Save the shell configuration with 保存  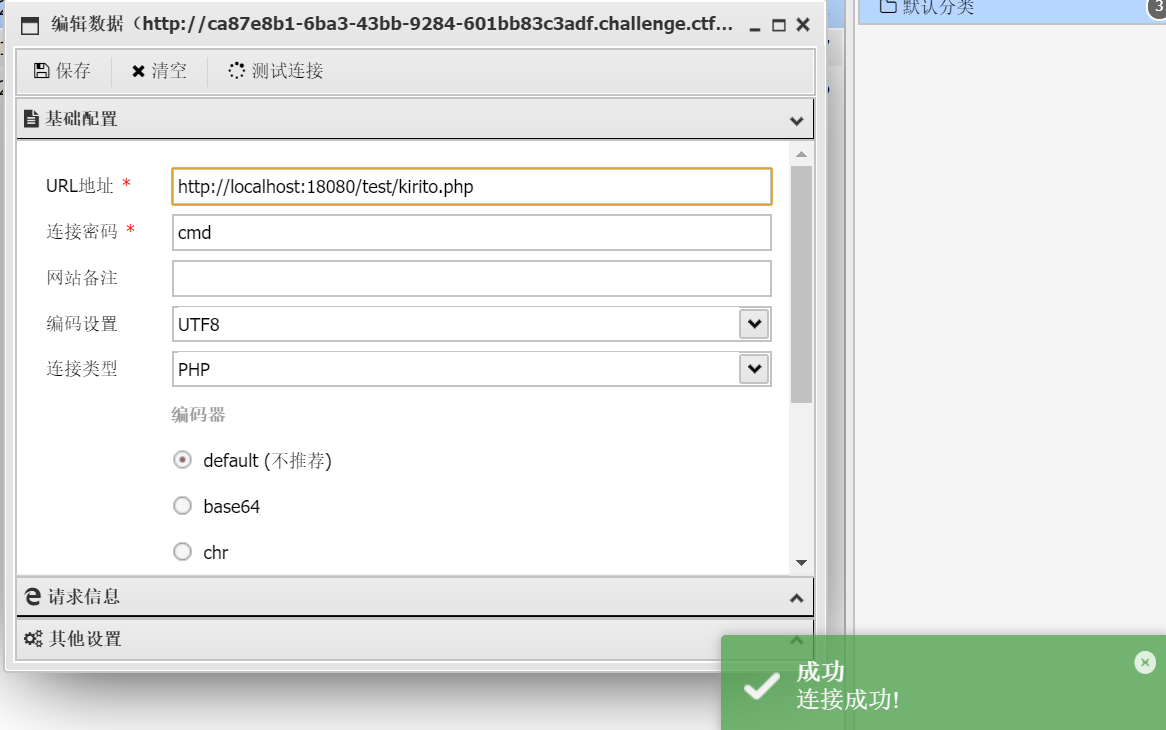62,71
